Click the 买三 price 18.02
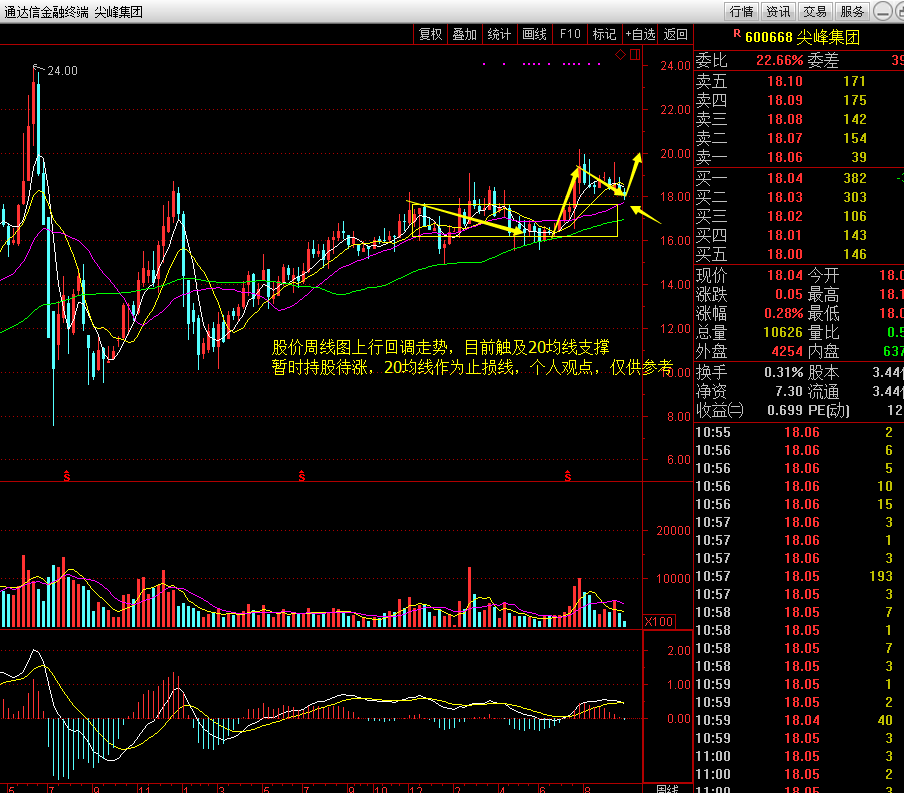904x793 pixels. (785, 216)
